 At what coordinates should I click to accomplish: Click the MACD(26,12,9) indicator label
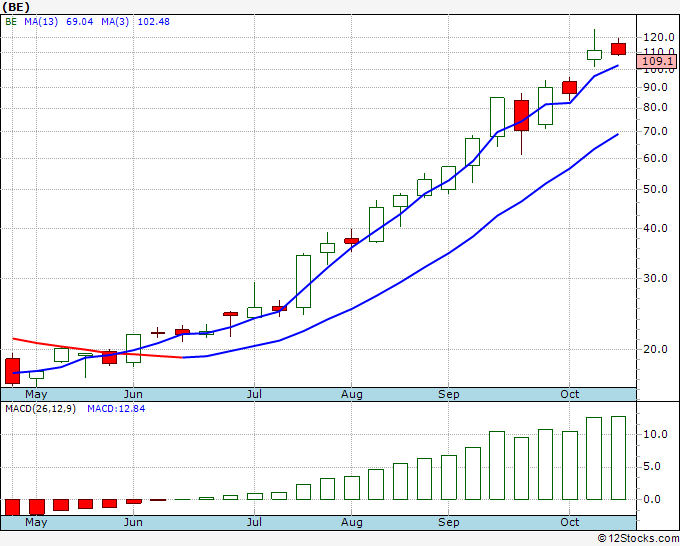pos(40,409)
